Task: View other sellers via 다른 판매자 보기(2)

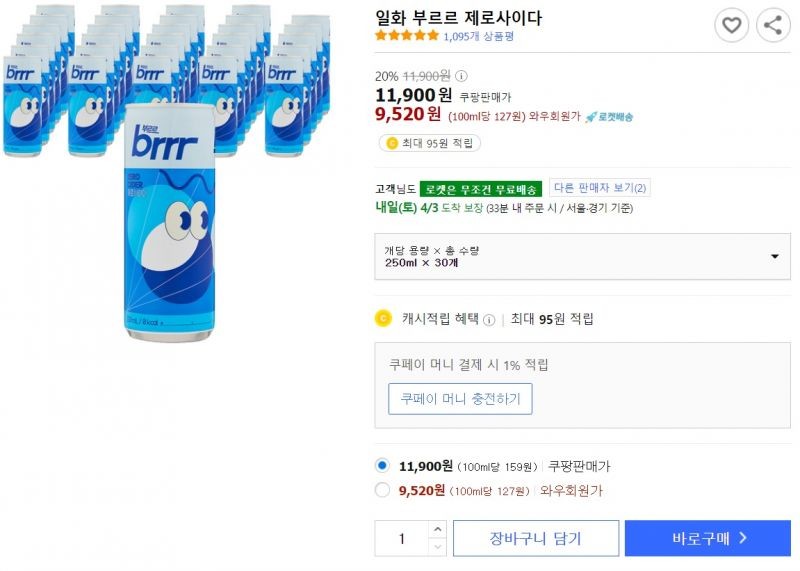Action: (x=600, y=188)
